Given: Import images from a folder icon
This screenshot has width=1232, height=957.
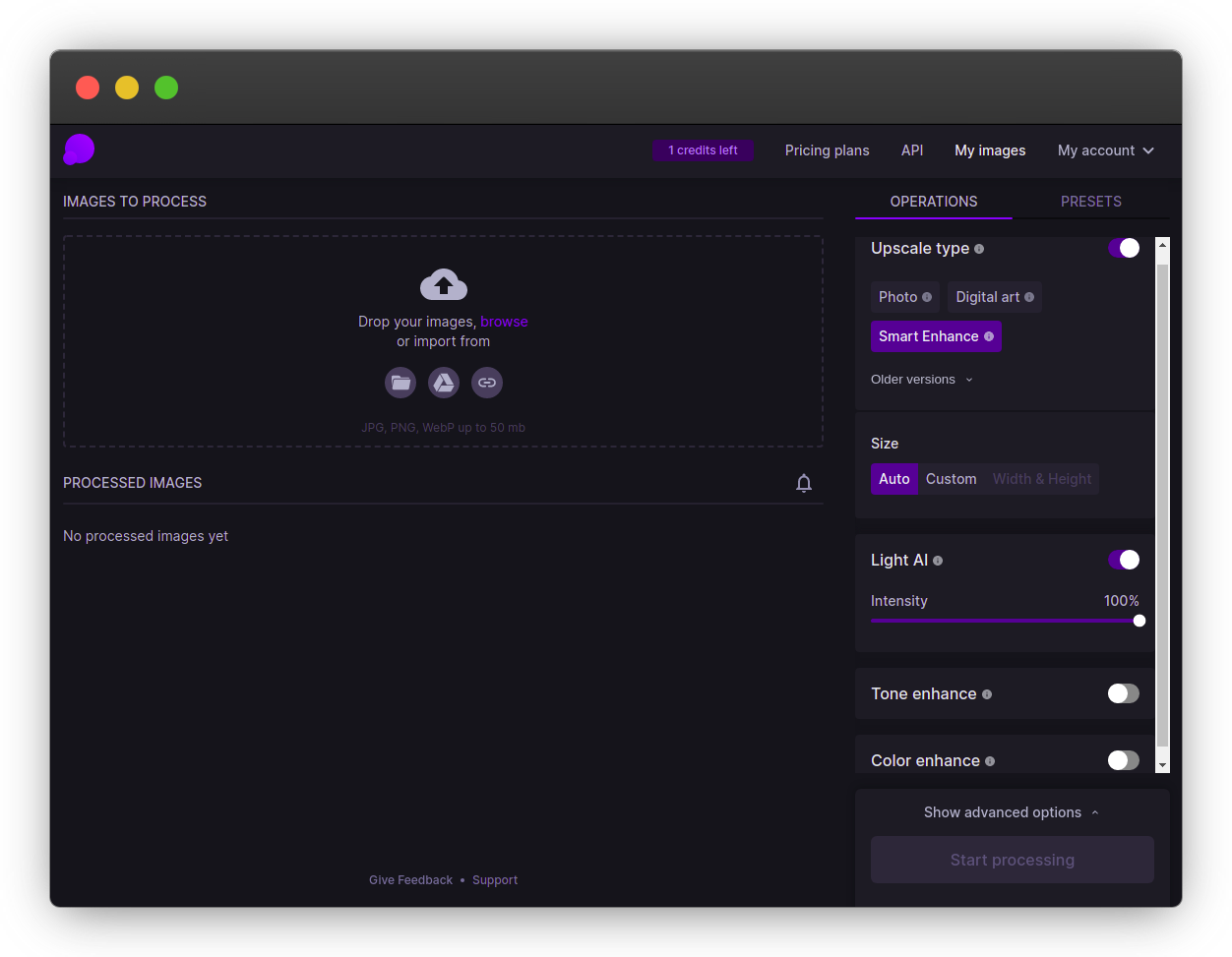Looking at the screenshot, I should click(x=400, y=383).
